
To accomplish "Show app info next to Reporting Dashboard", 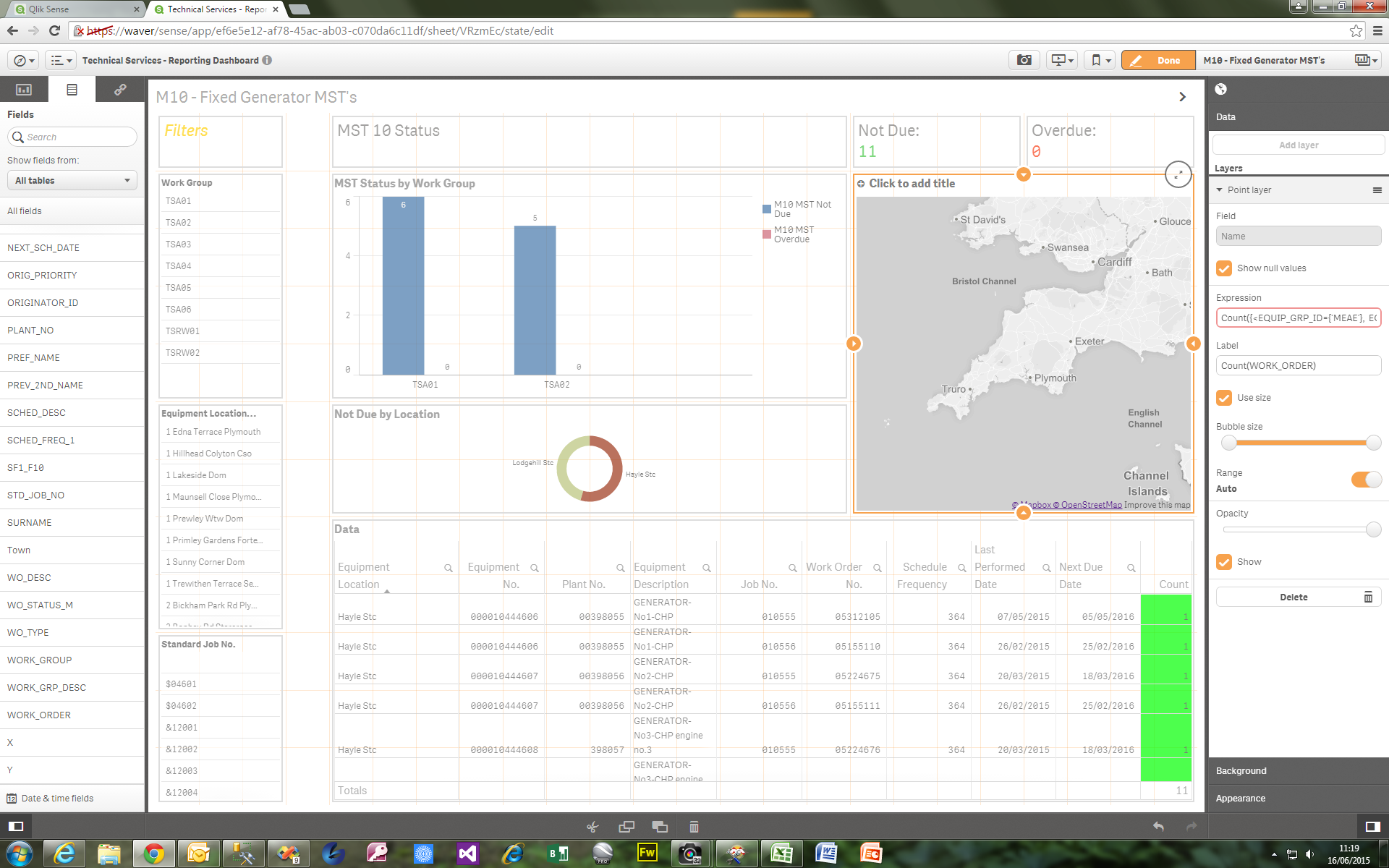I will [x=267, y=61].
